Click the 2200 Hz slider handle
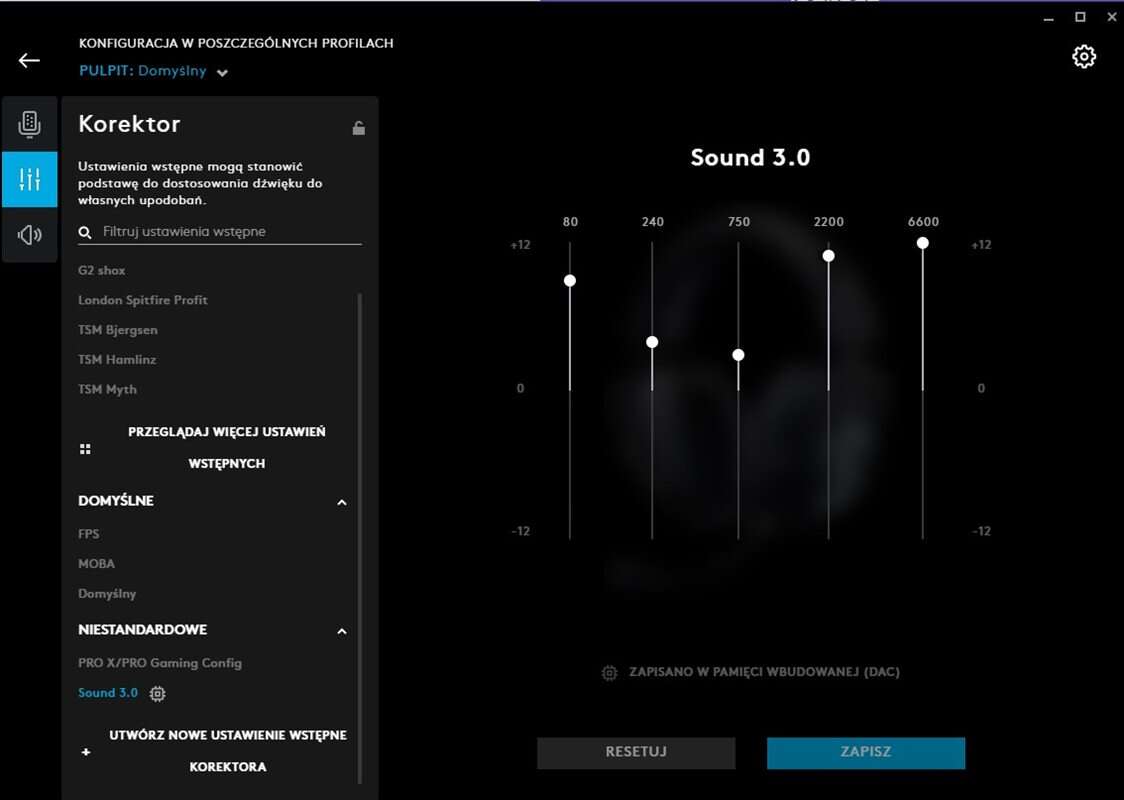The image size is (1124, 800). click(x=829, y=256)
